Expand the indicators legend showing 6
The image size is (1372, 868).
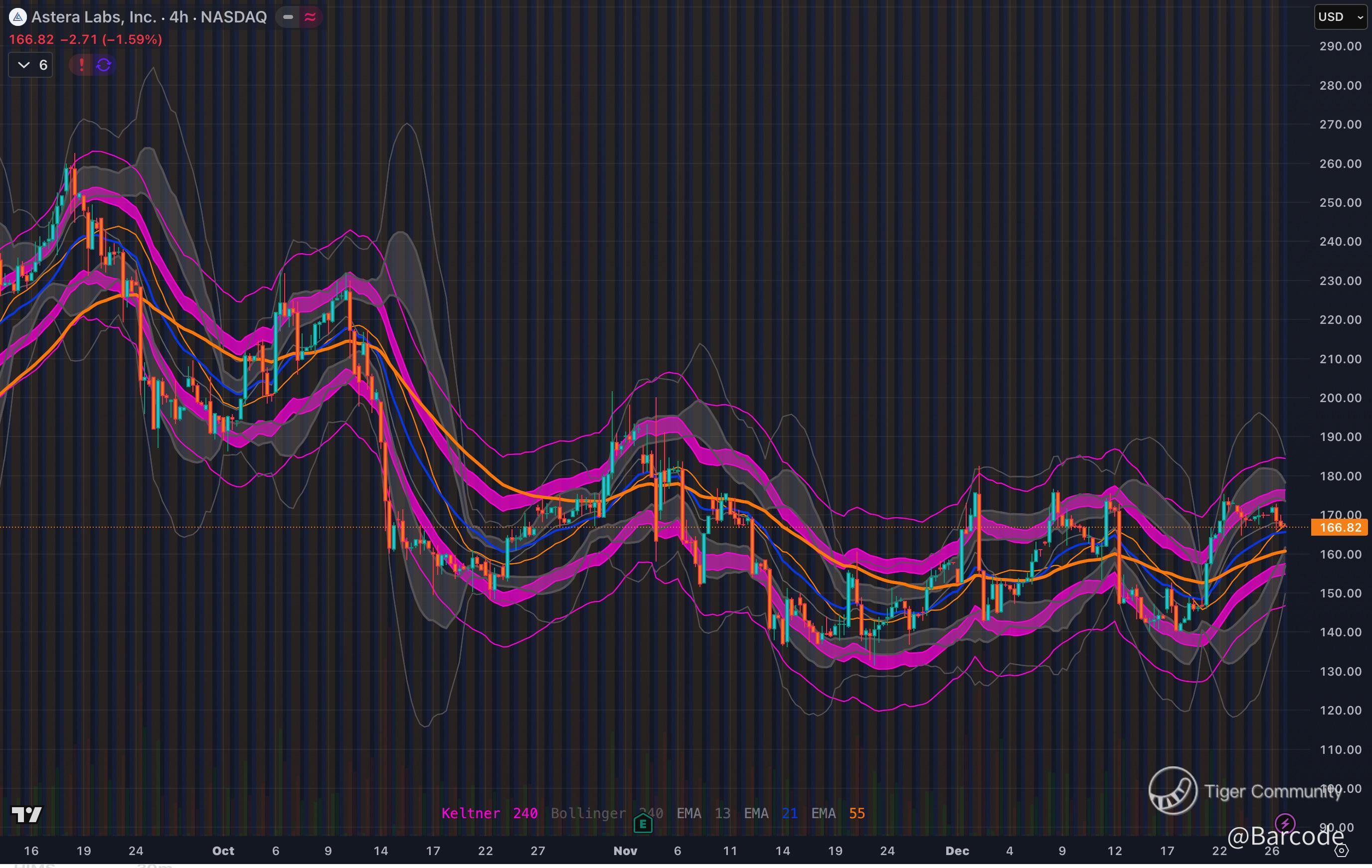click(31, 65)
